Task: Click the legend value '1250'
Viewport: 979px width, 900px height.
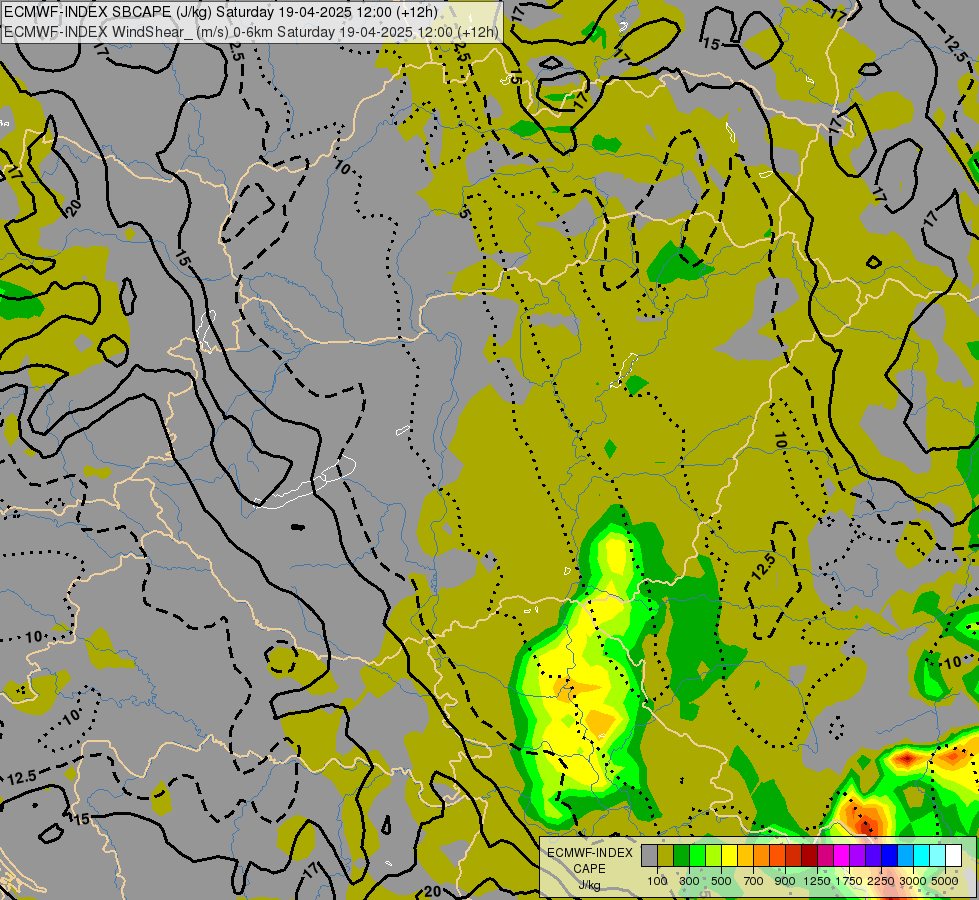Action: coord(817,881)
